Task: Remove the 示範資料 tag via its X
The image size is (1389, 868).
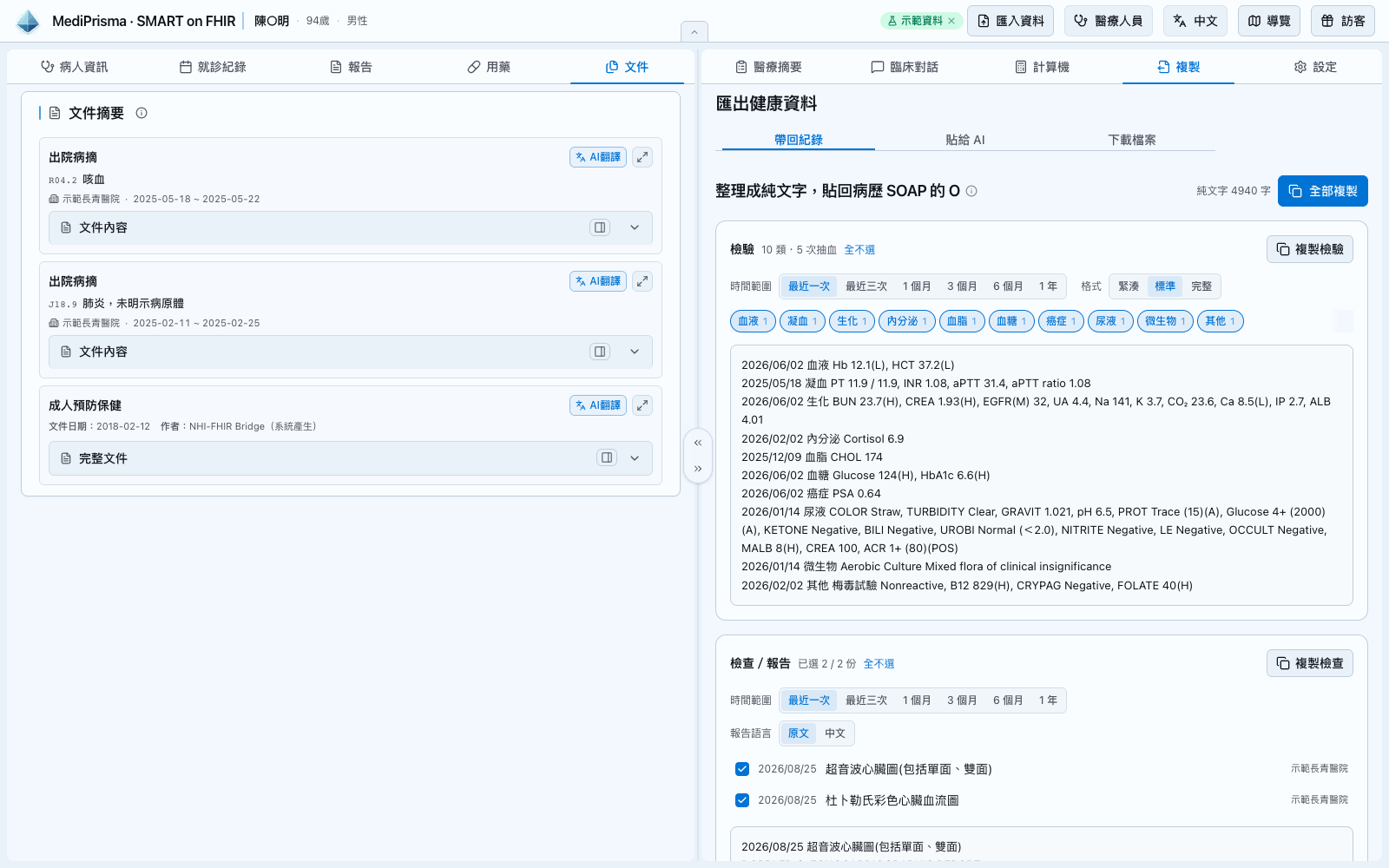Action: click(x=951, y=21)
